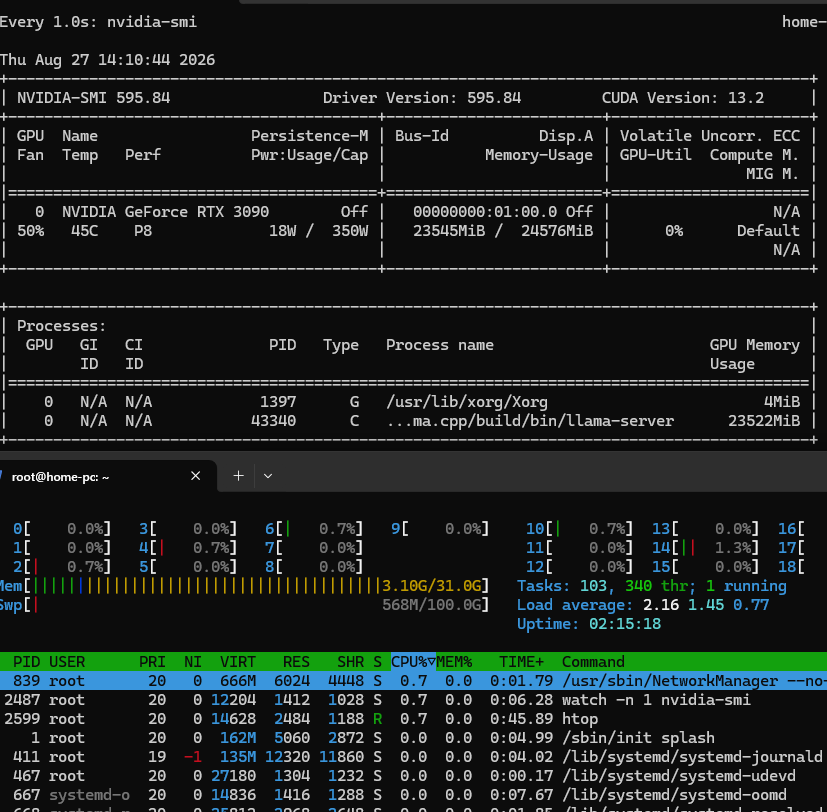The height and width of the screenshot is (812, 827).
Task: Select the systemd-udevd process row
Action: [414, 775]
